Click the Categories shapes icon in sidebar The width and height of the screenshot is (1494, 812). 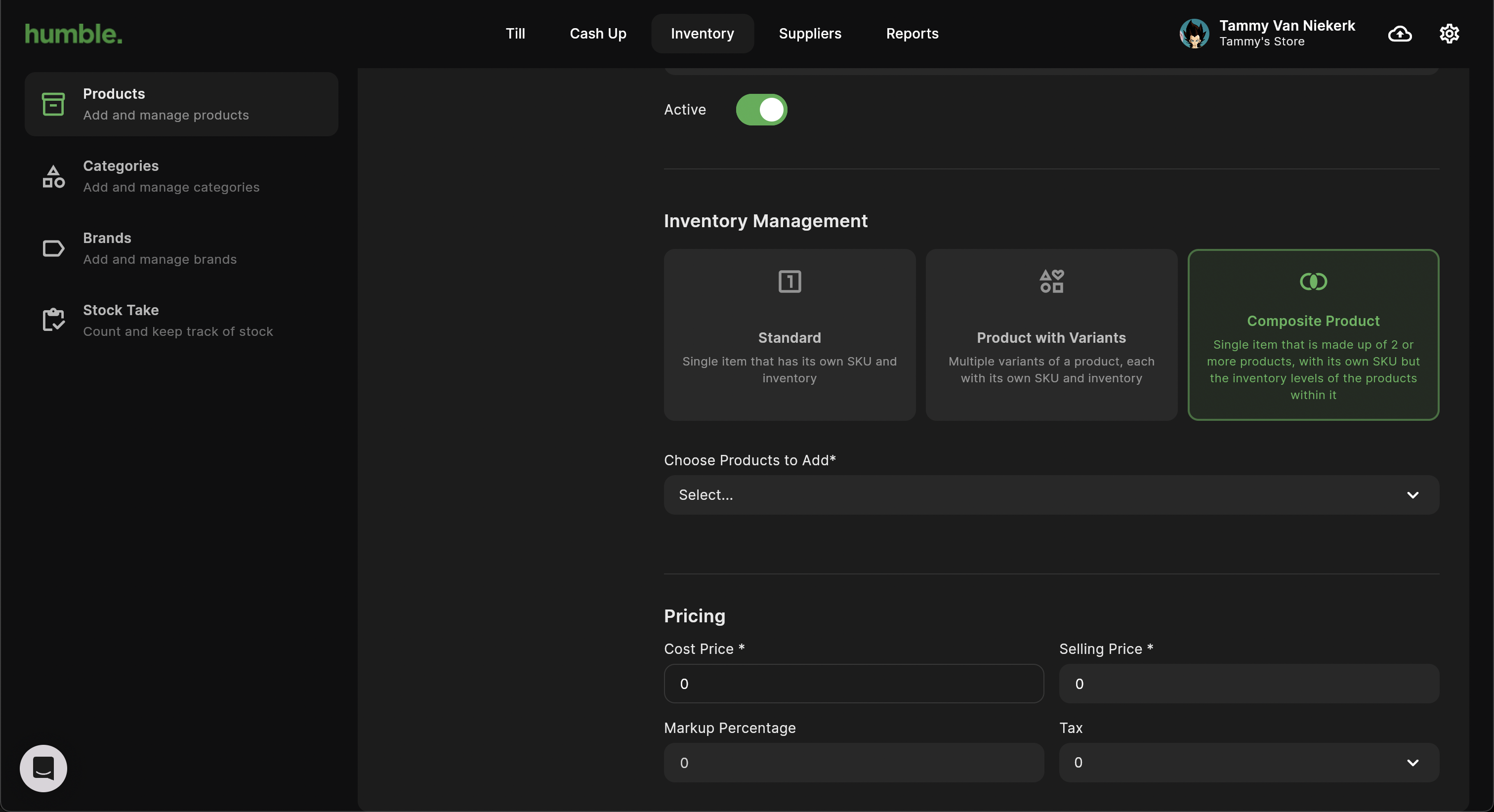tap(53, 176)
